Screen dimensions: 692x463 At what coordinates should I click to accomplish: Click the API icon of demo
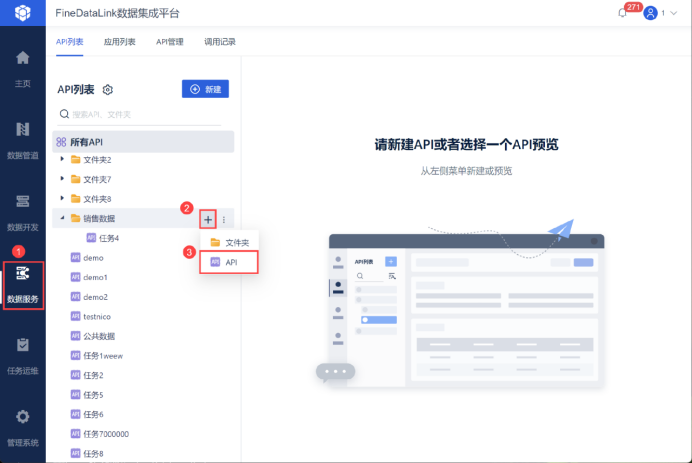(75, 257)
